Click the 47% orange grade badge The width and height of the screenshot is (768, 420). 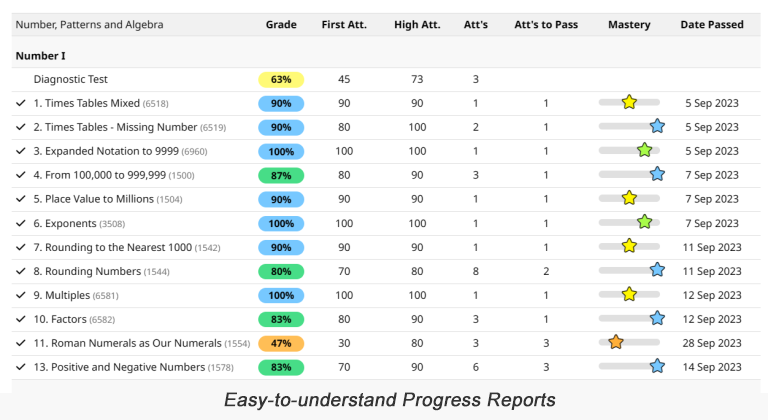point(281,343)
